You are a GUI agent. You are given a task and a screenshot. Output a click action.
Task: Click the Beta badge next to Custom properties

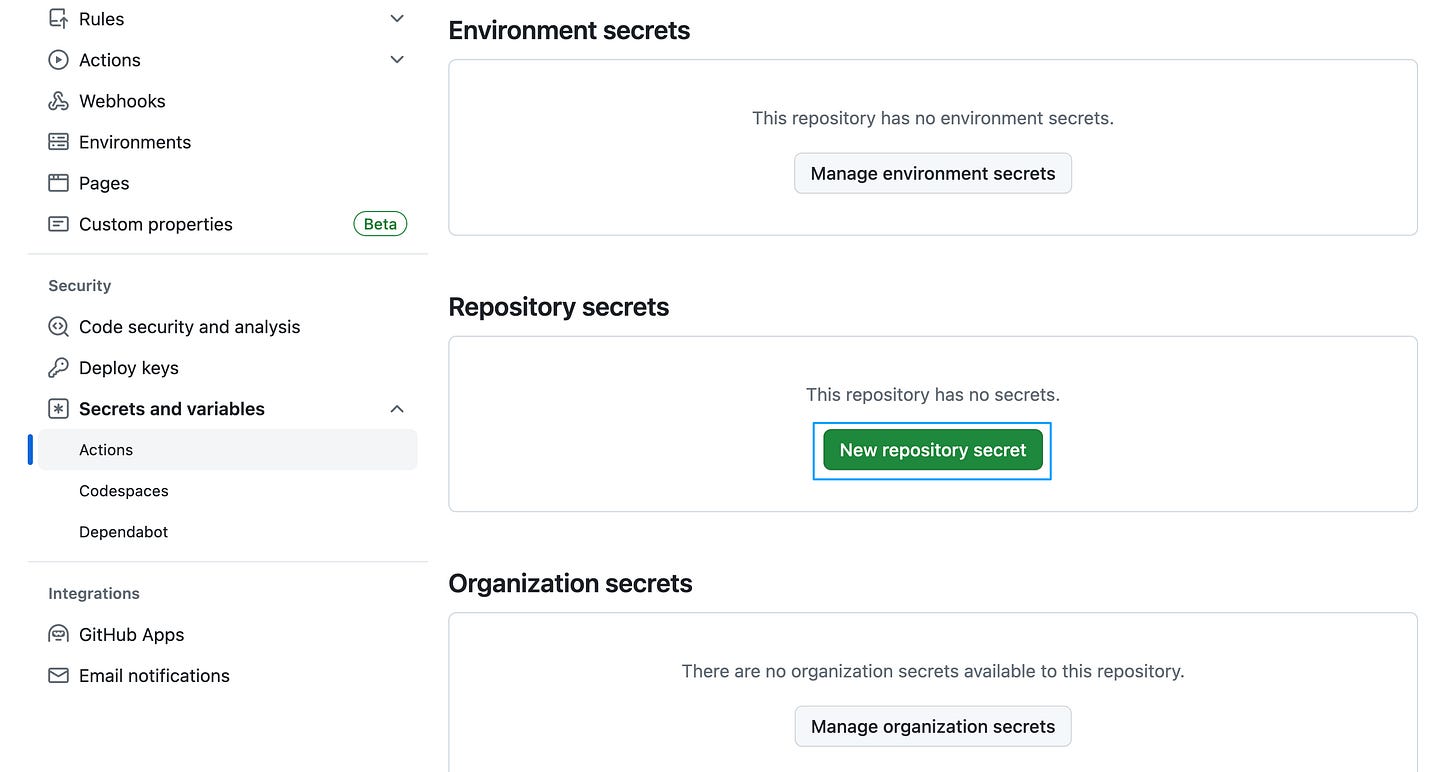pos(380,224)
